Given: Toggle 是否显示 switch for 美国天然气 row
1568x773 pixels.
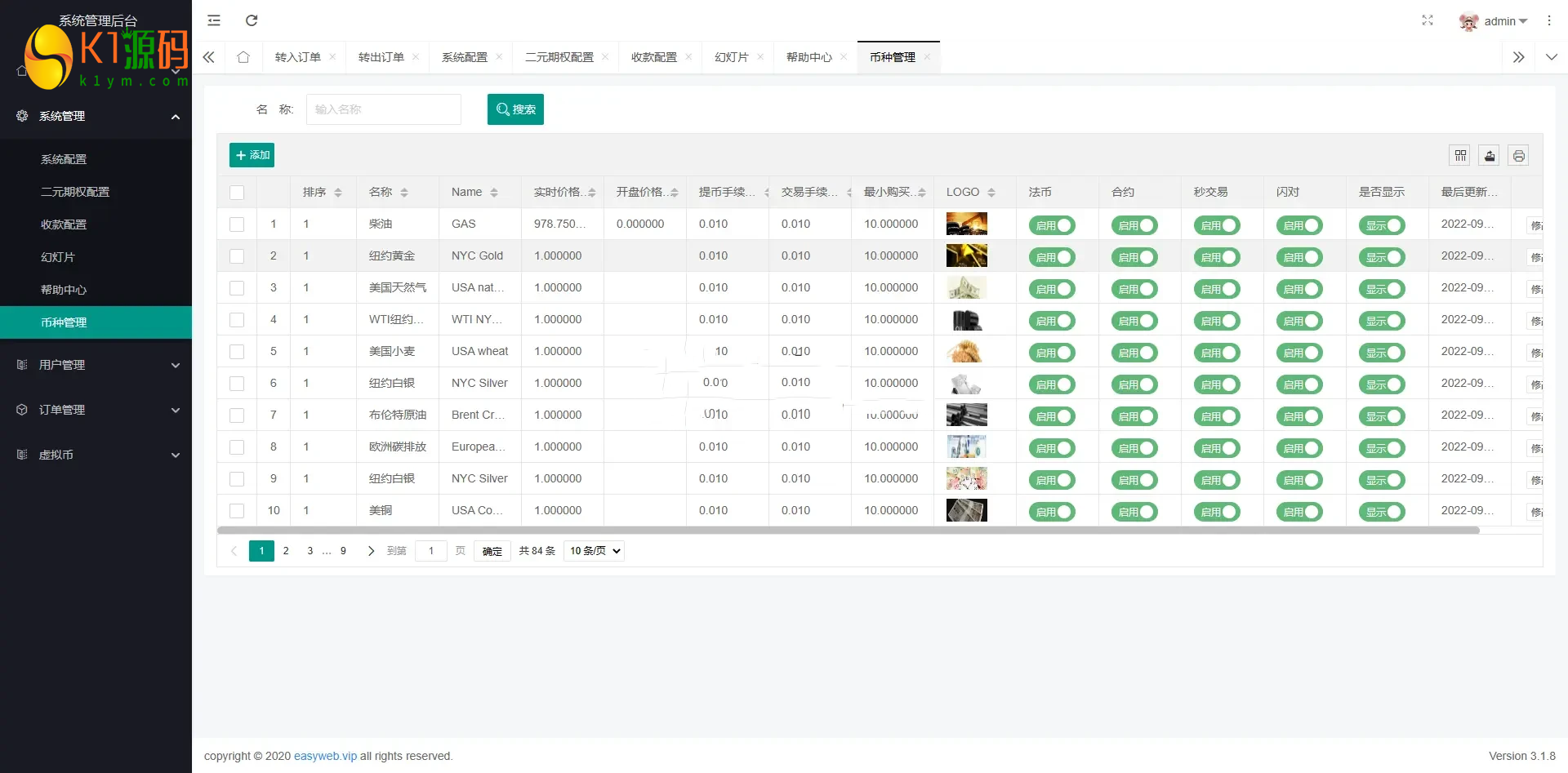Looking at the screenshot, I should pos(1382,289).
